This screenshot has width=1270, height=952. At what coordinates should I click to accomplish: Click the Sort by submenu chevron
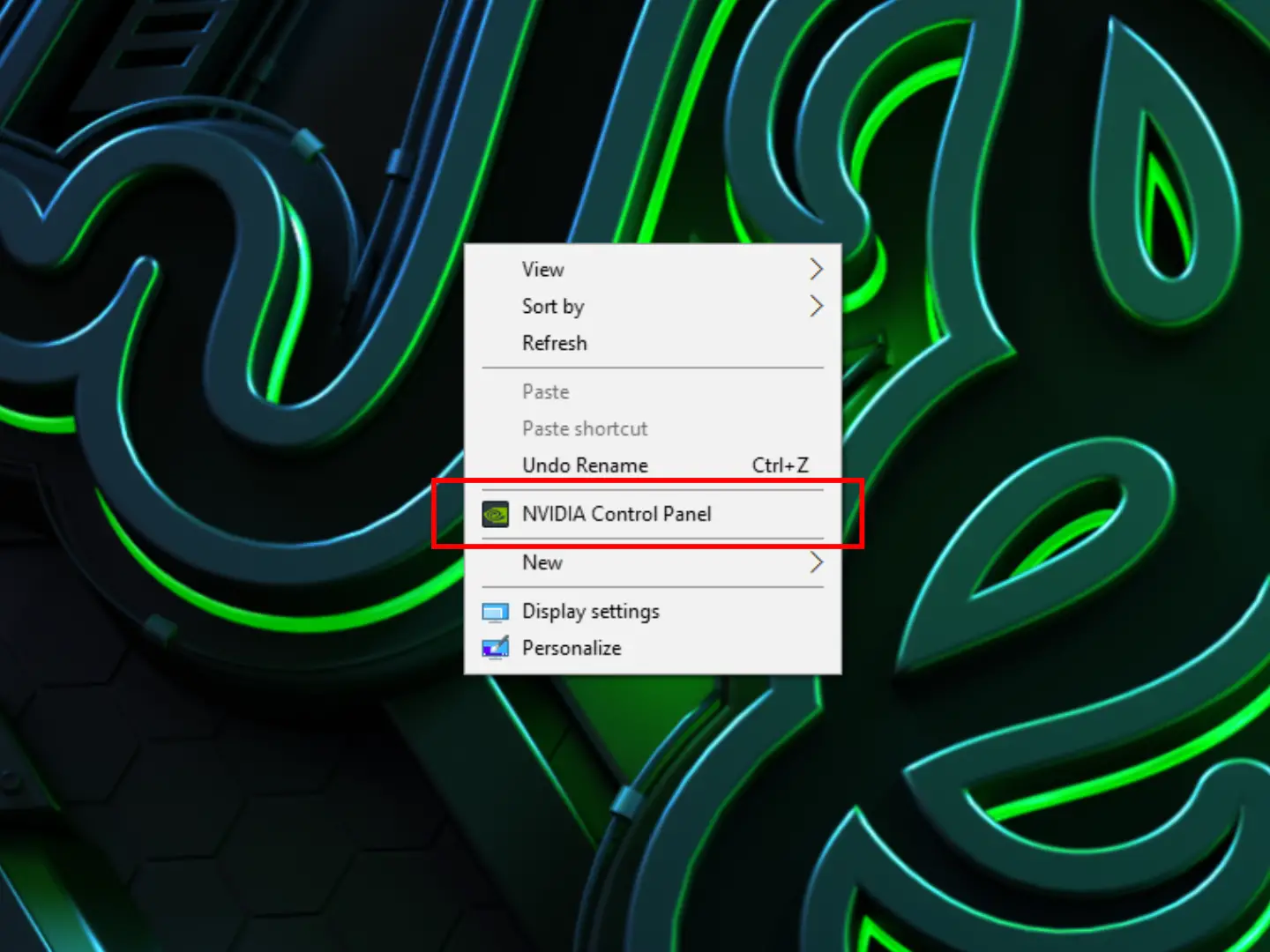coord(816,306)
